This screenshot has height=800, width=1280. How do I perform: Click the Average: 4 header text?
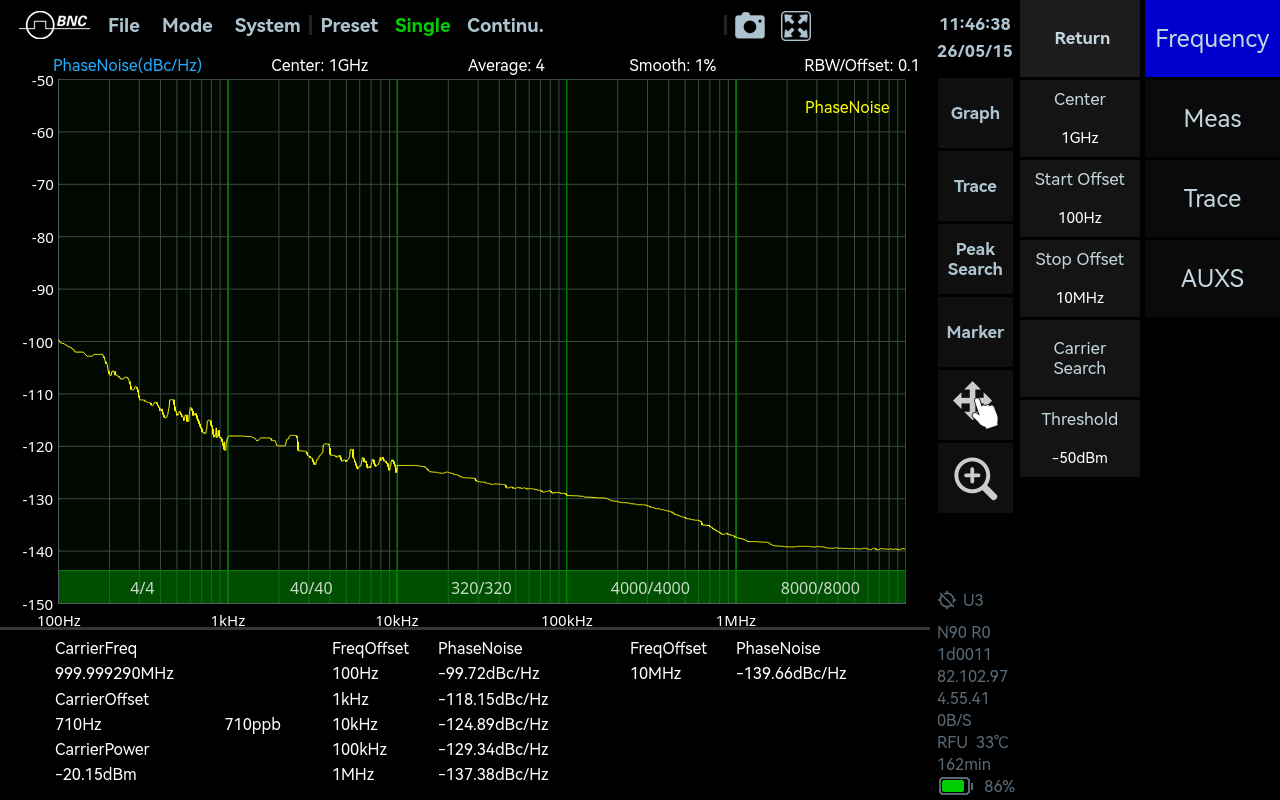click(x=506, y=65)
